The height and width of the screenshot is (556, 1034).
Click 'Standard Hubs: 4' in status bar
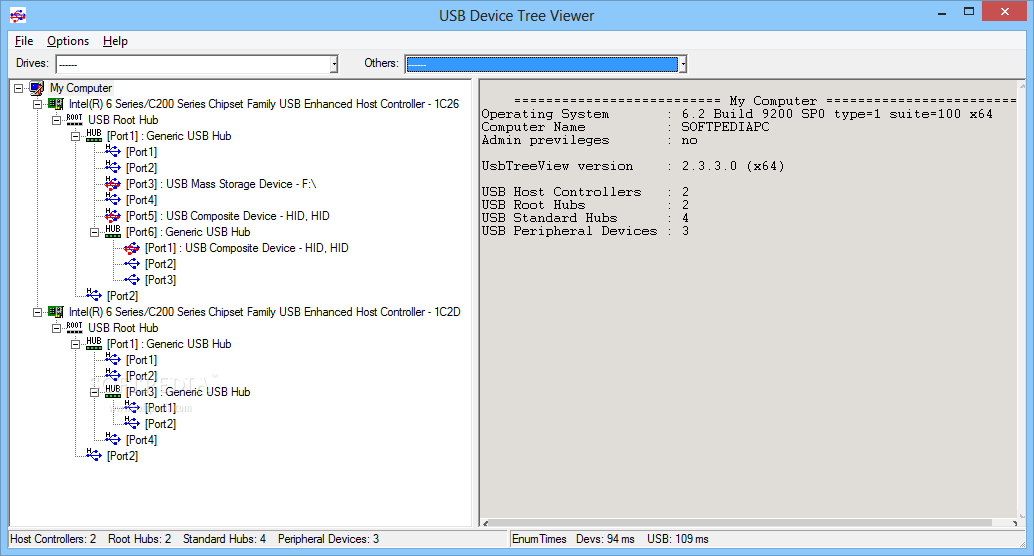coord(224,539)
